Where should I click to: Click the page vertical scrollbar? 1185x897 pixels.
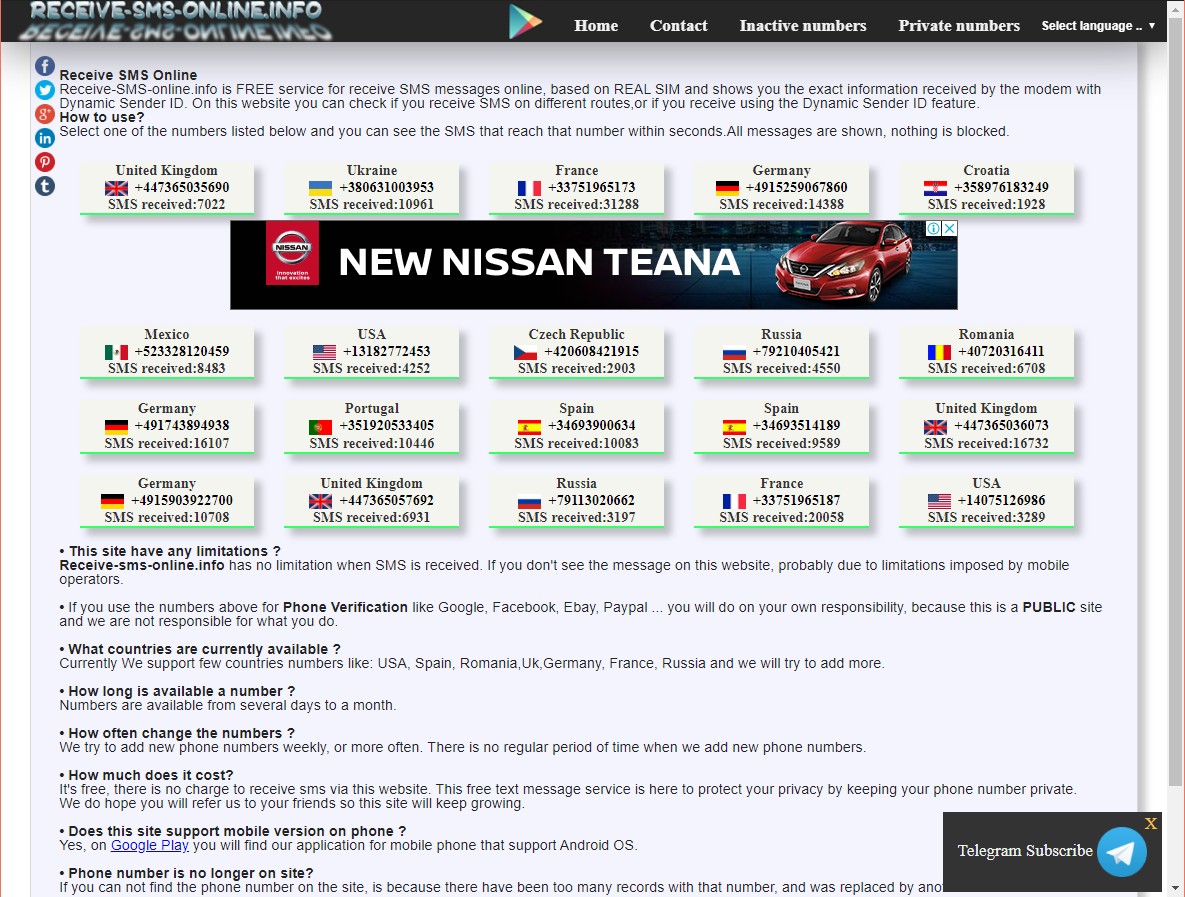pos(1176,400)
